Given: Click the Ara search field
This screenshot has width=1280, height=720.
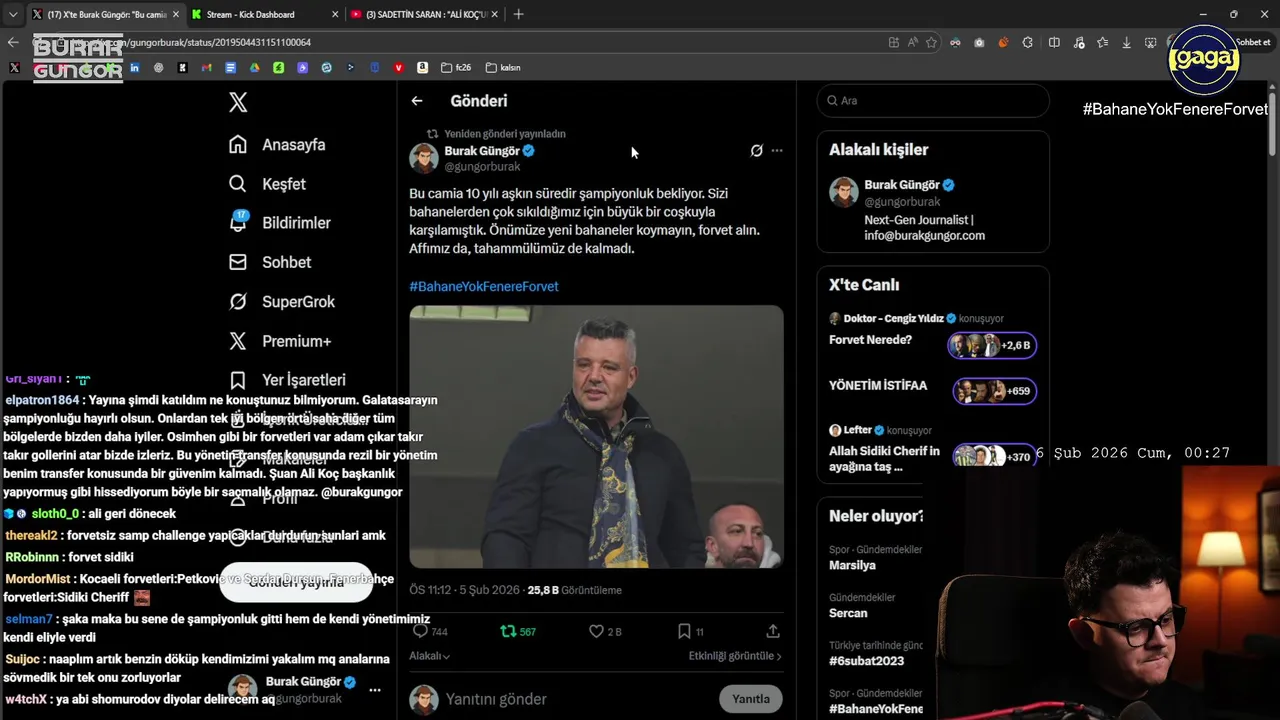Looking at the screenshot, I should click(933, 101).
